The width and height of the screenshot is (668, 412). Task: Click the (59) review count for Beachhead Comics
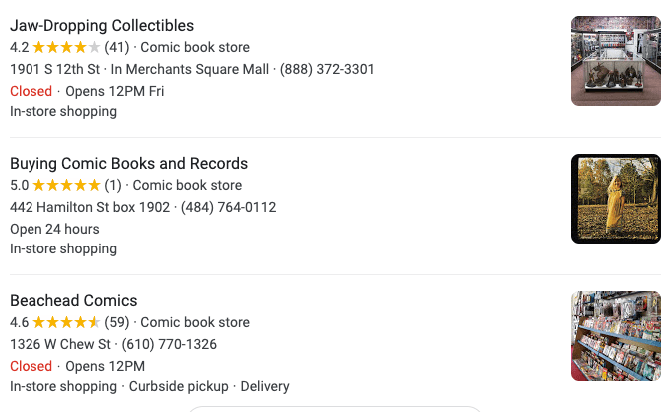coord(117,322)
